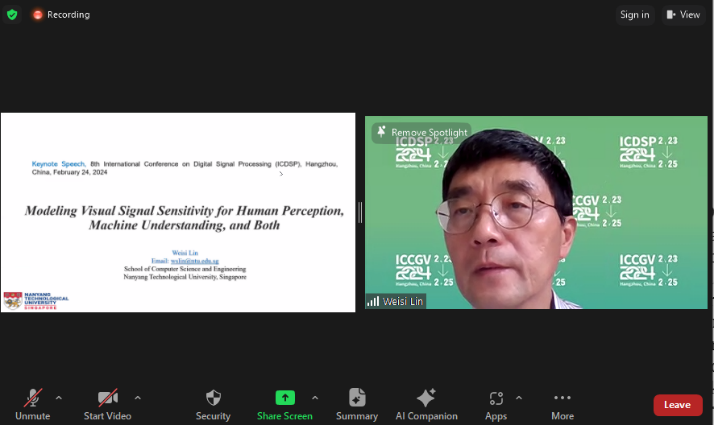Launch the AI Companion
This screenshot has height=425, width=714.
point(426,398)
